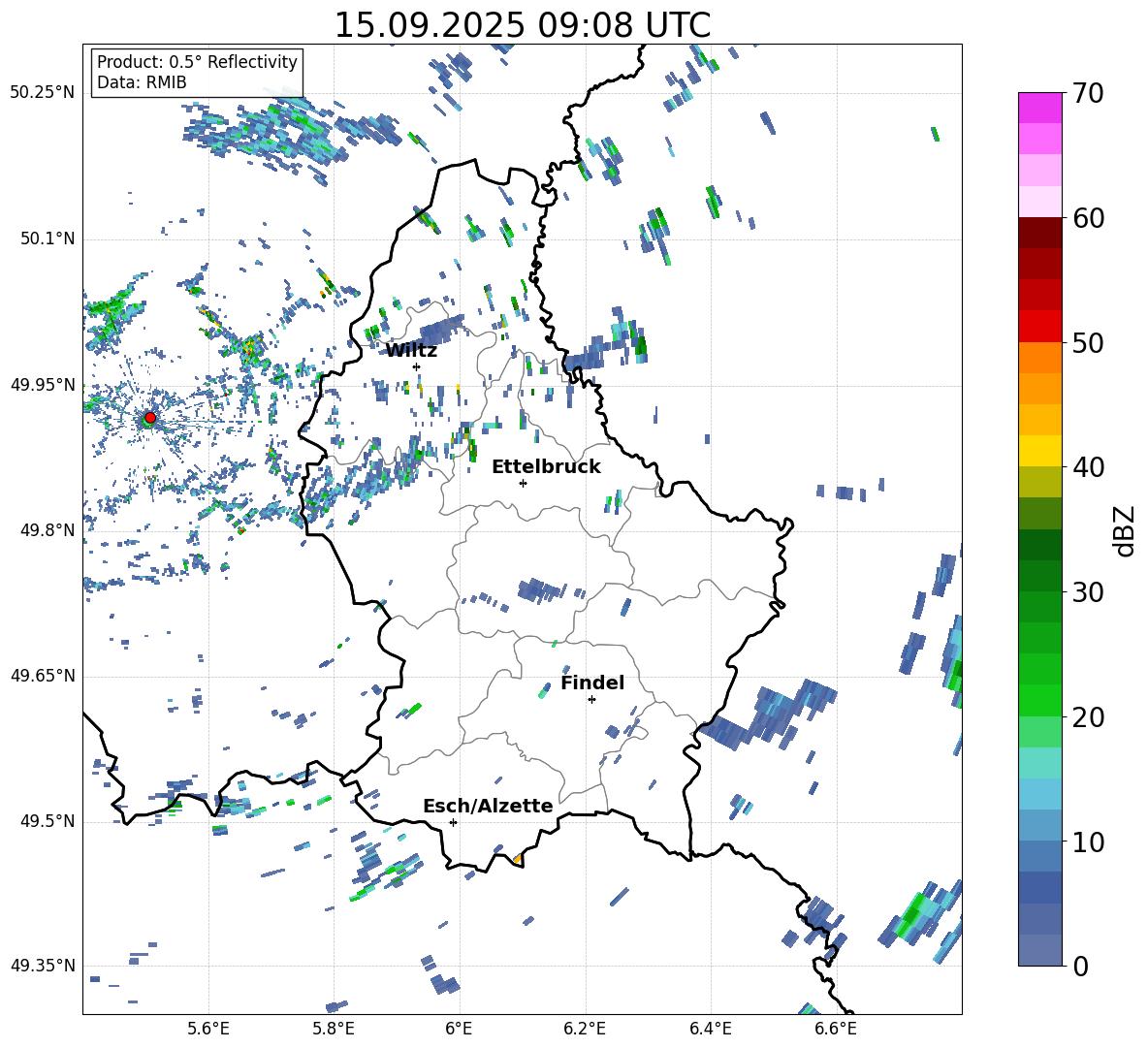Click the dBZ colorbar axis label
The image size is (1148, 1048).
tap(1124, 530)
